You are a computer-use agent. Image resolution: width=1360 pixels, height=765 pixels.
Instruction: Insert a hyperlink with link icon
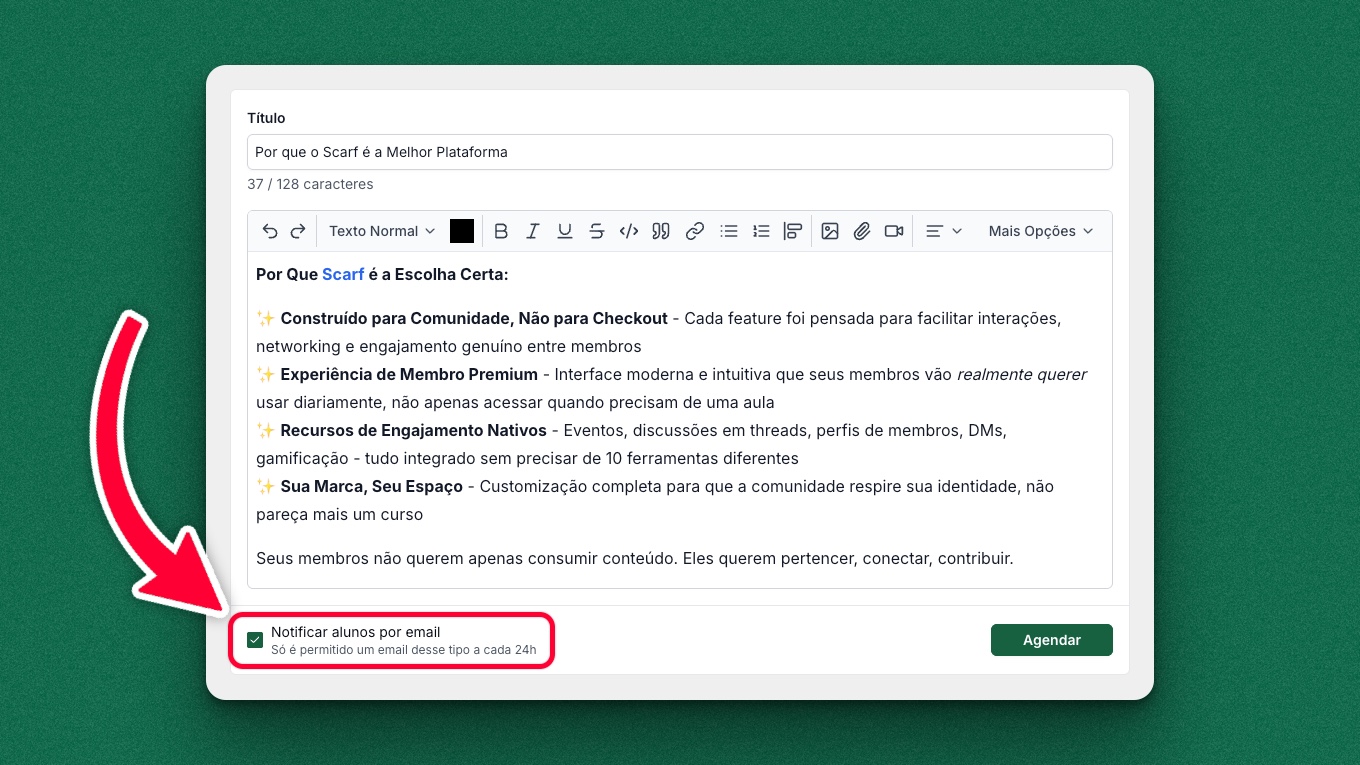click(695, 231)
